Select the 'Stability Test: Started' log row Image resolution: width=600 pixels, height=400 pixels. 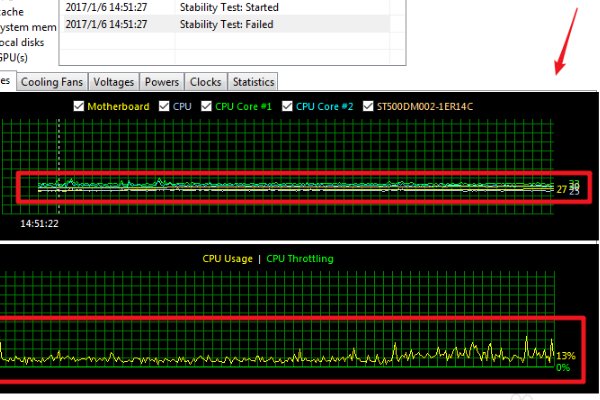(230, 8)
